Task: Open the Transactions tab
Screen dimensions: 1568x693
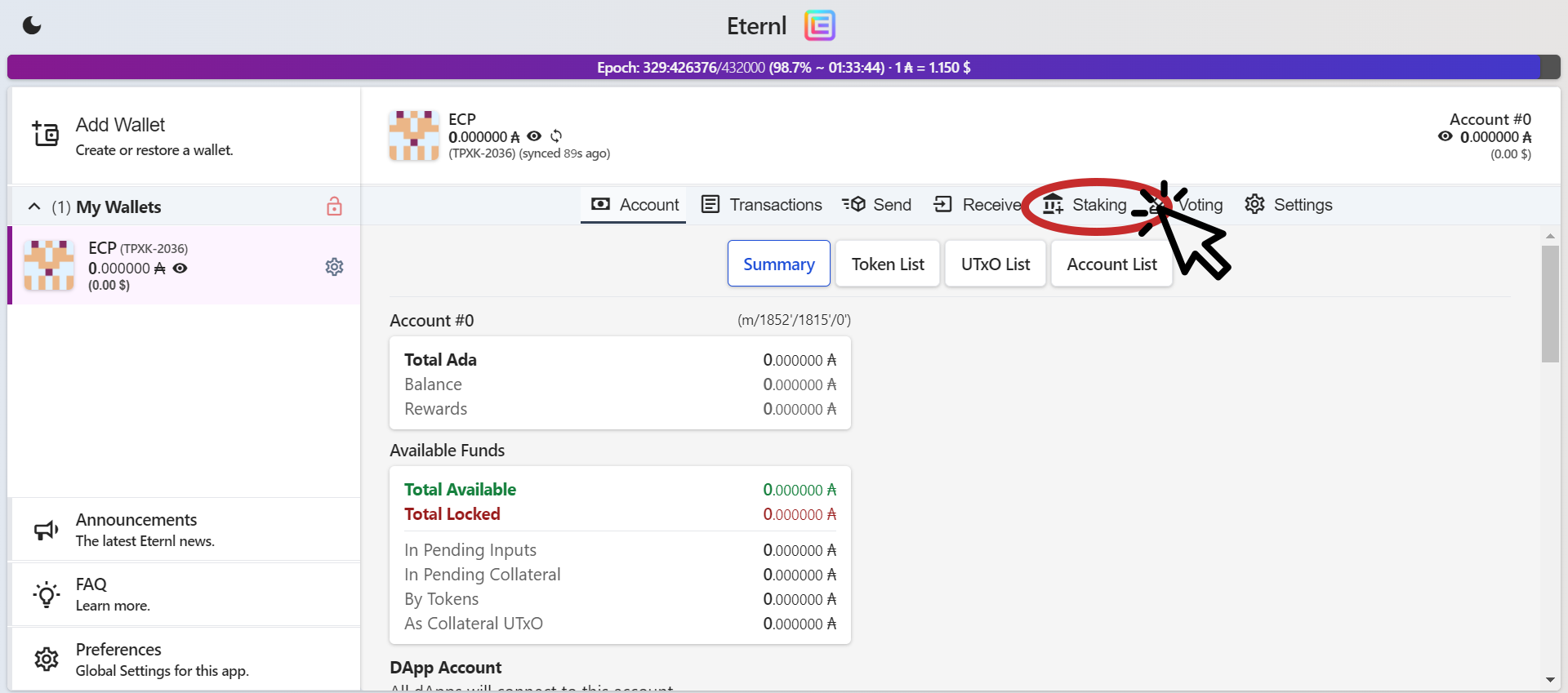Action: click(761, 205)
